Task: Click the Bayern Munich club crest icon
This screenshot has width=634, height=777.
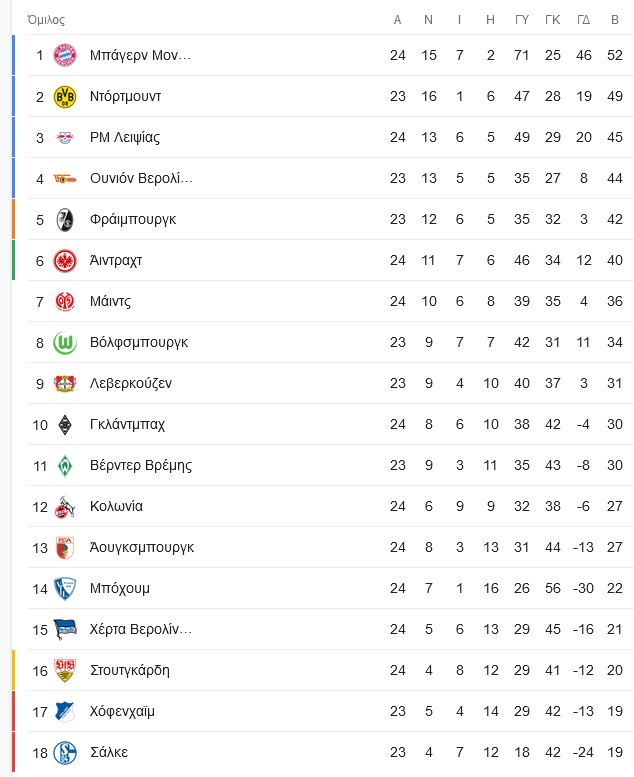Action: (65, 55)
